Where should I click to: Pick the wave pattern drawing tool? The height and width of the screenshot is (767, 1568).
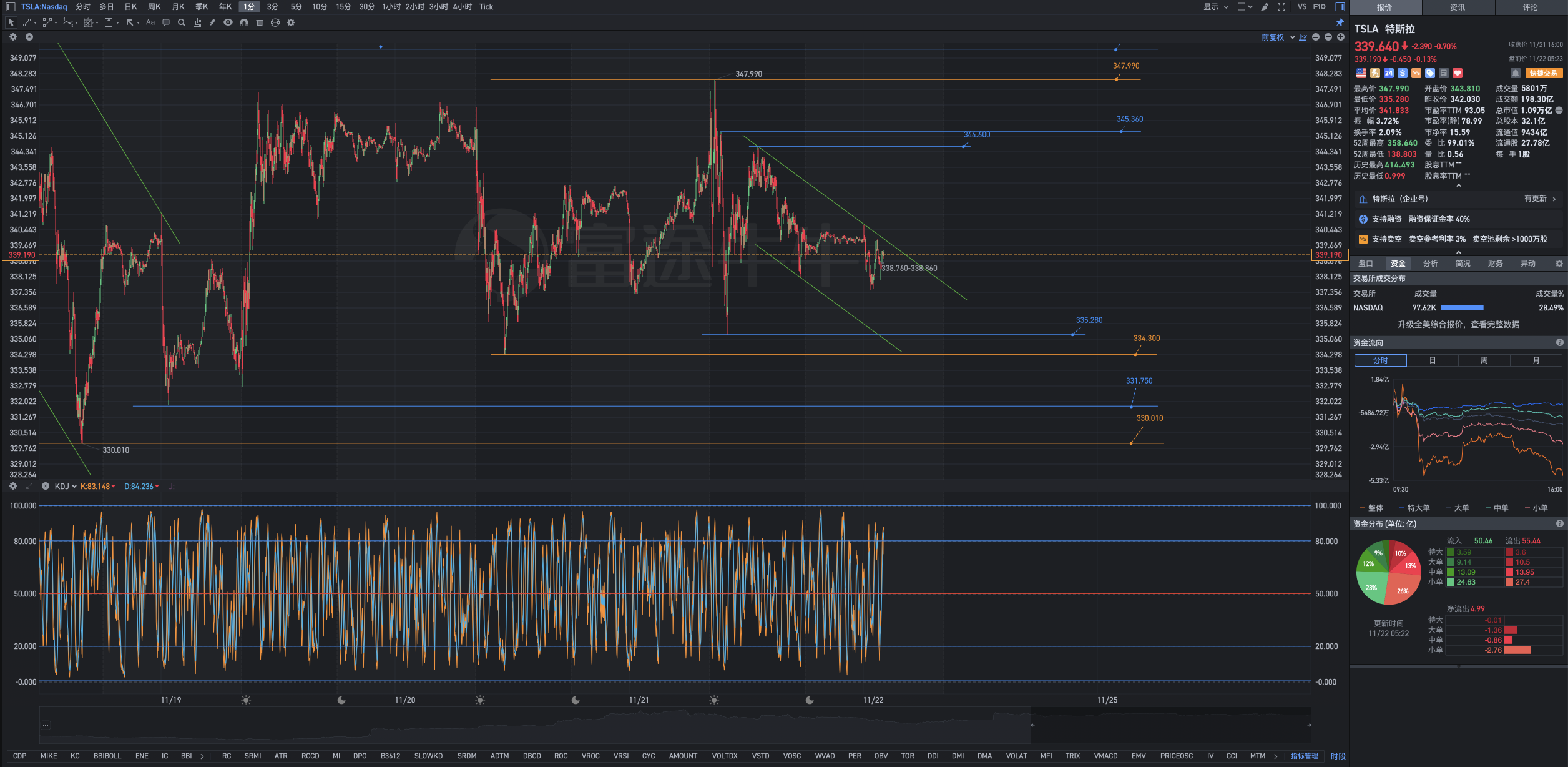pos(69,22)
